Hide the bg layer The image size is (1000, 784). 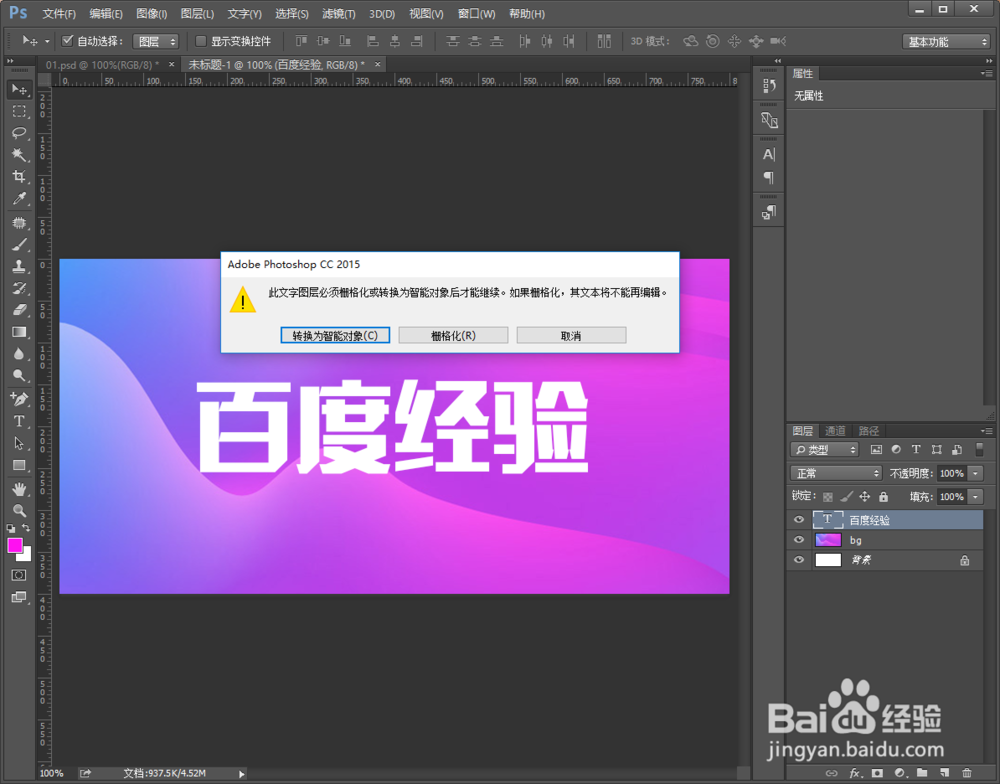[798, 540]
